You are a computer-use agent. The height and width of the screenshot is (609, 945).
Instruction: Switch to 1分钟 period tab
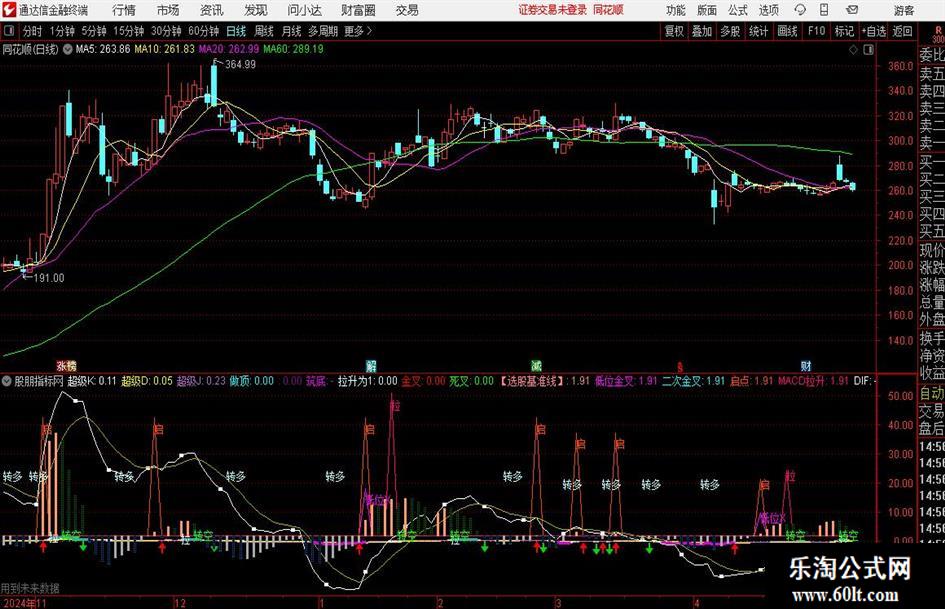click(x=62, y=31)
